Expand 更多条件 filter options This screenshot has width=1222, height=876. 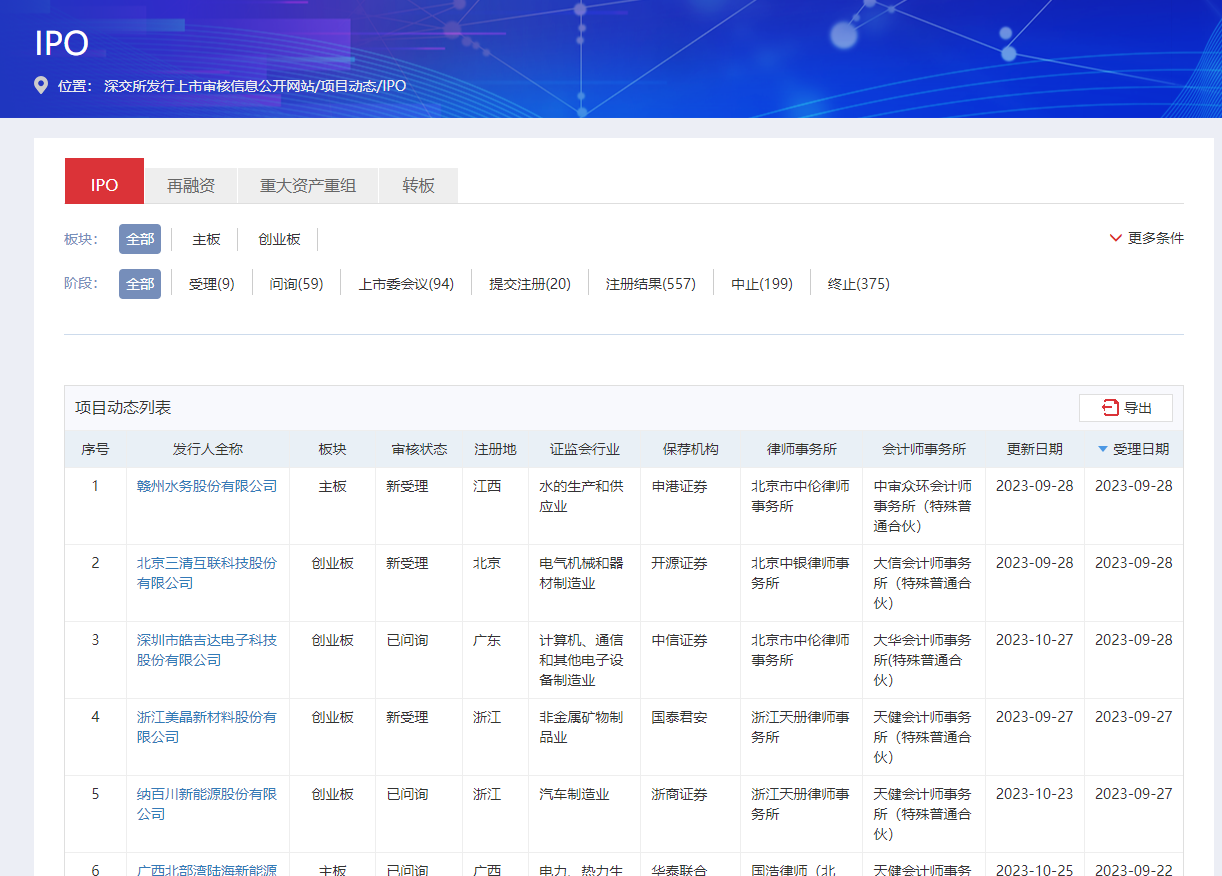pos(1146,238)
